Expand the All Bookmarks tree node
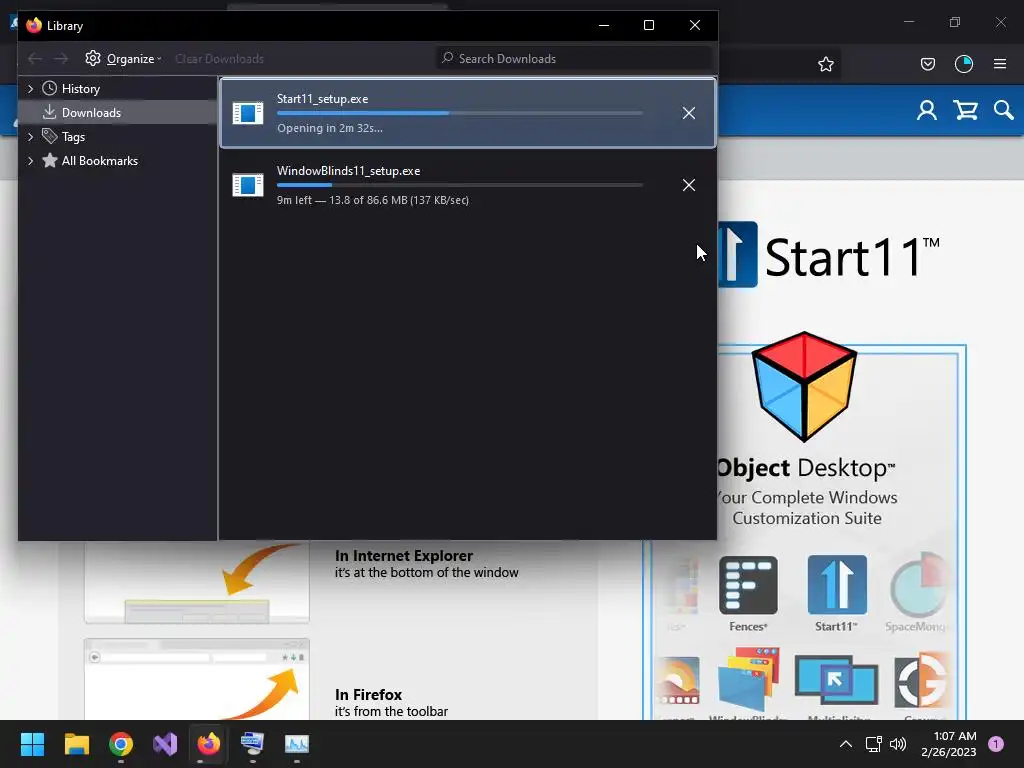This screenshot has width=1024, height=768. click(x=30, y=161)
